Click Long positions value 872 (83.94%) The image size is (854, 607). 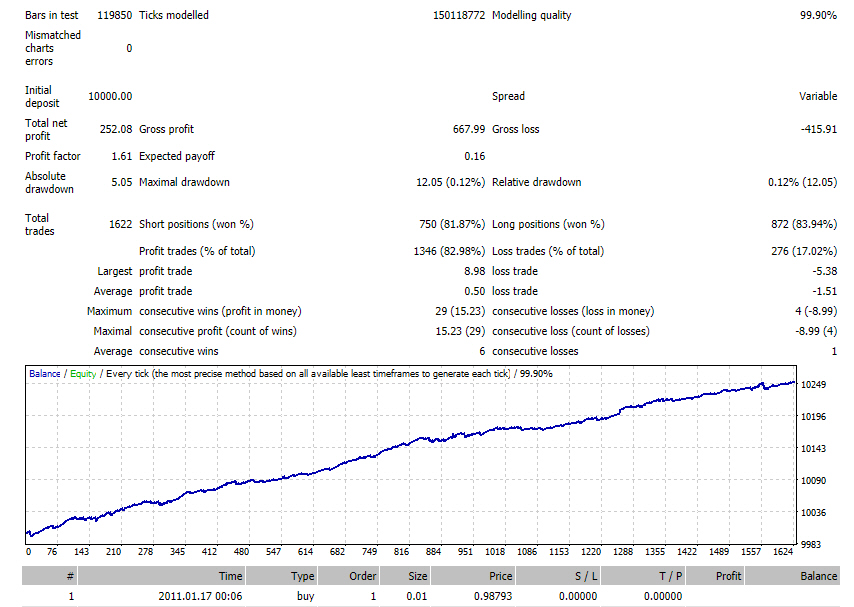pyautogui.click(x=804, y=224)
